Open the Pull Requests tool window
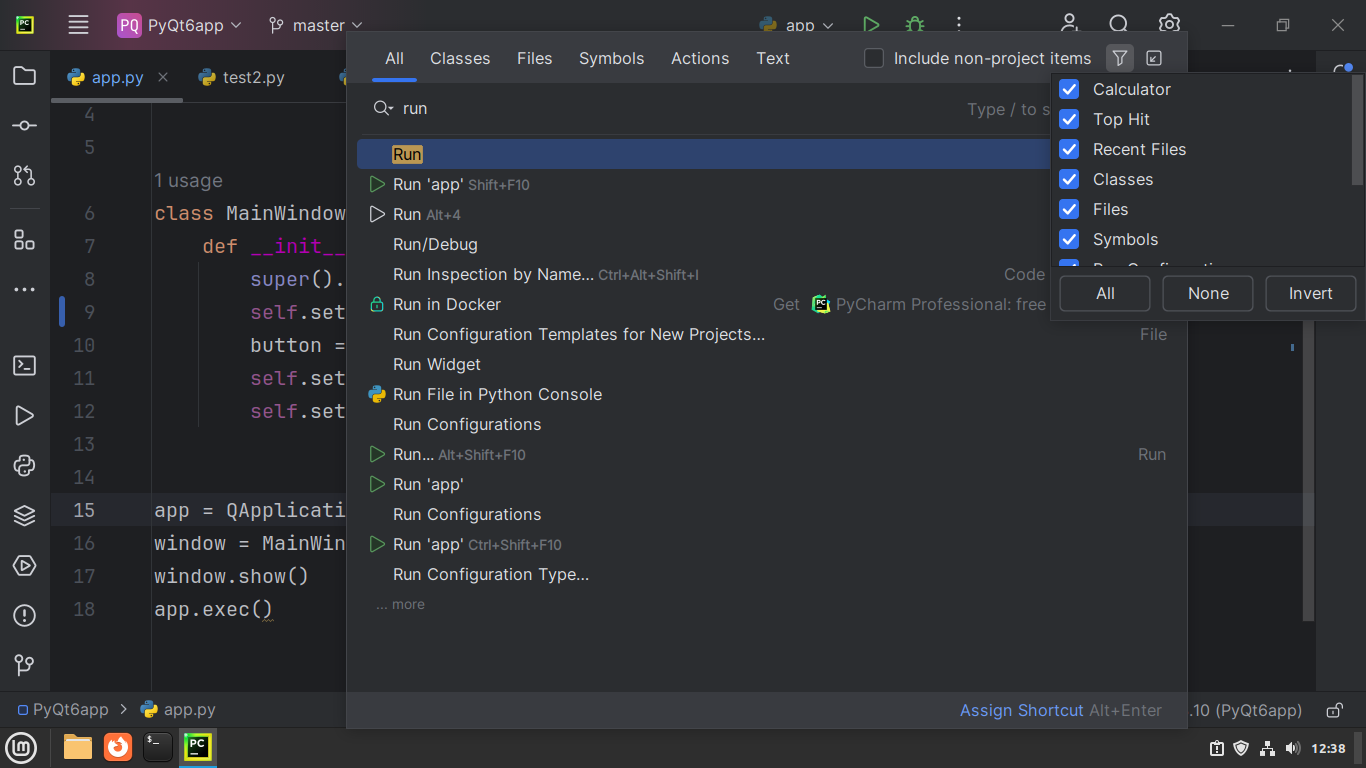The width and height of the screenshot is (1366, 768). coord(25,176)
